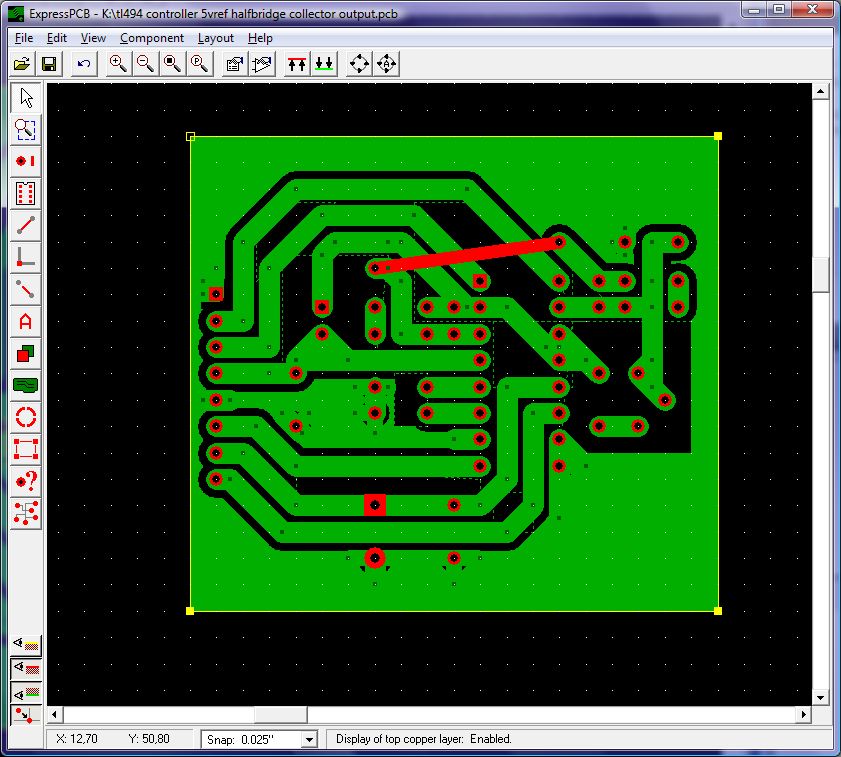The height and width of the screenshot is (757, 841).
Task: Zoom to fit the whole board
Action: 172,64
